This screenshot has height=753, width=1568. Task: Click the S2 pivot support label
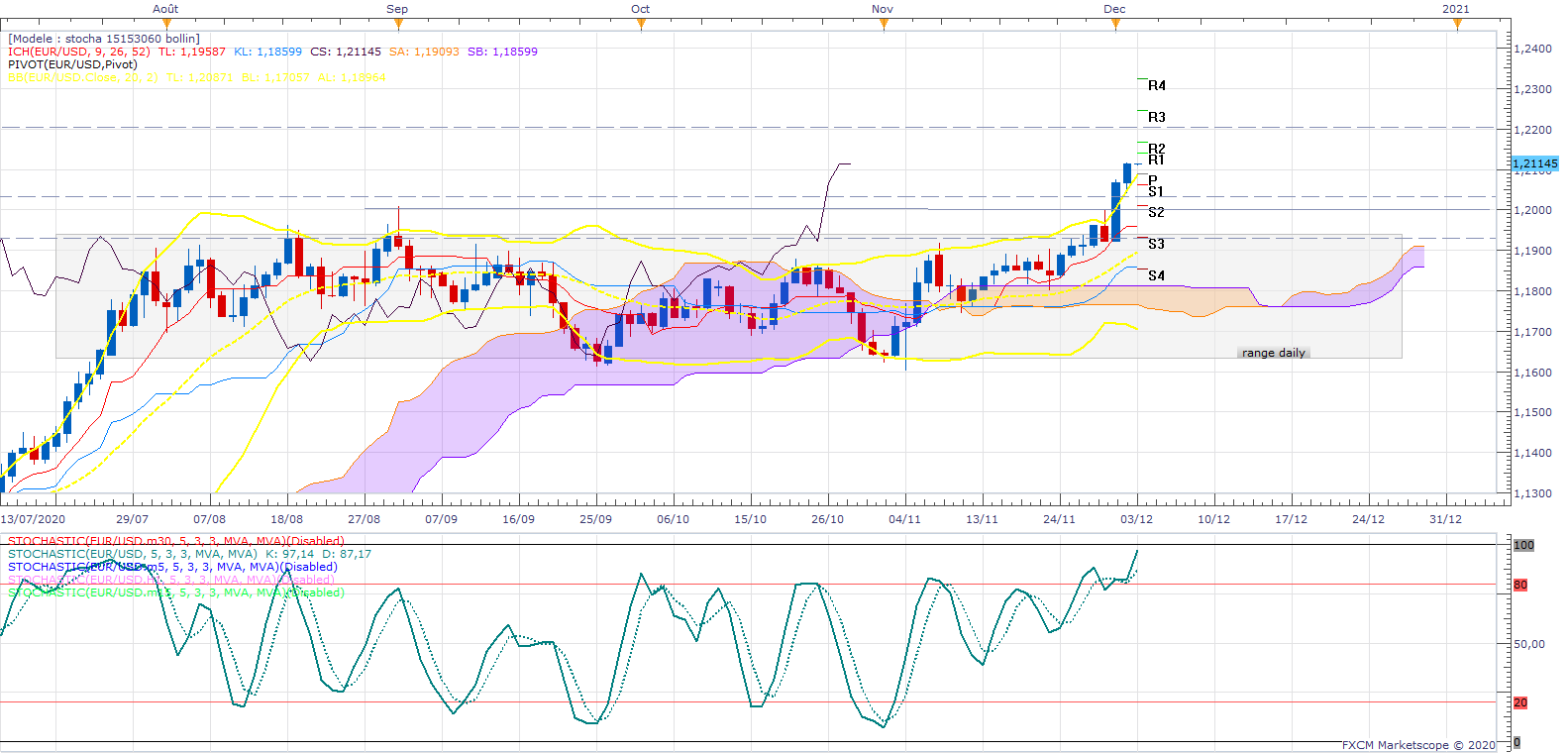[x=1157, y=212]
